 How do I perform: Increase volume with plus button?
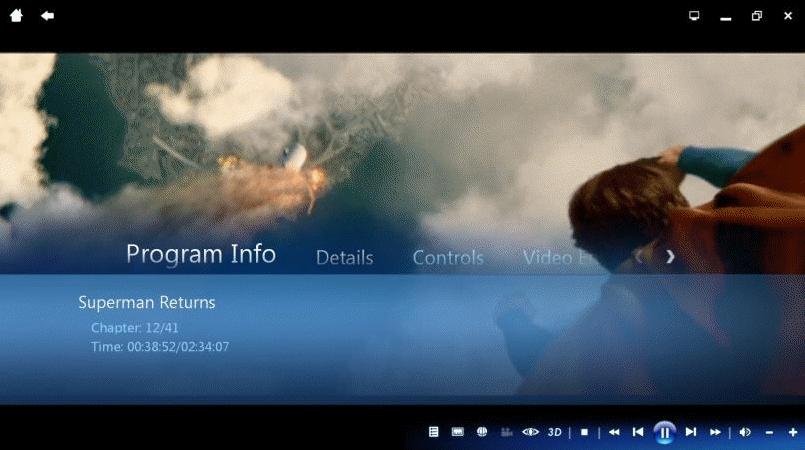pyautogui.click(x=793, y=432)
